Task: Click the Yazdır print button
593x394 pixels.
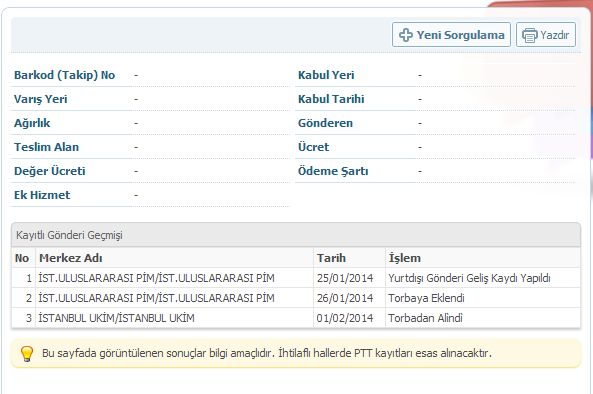Action: click(546, 35)
